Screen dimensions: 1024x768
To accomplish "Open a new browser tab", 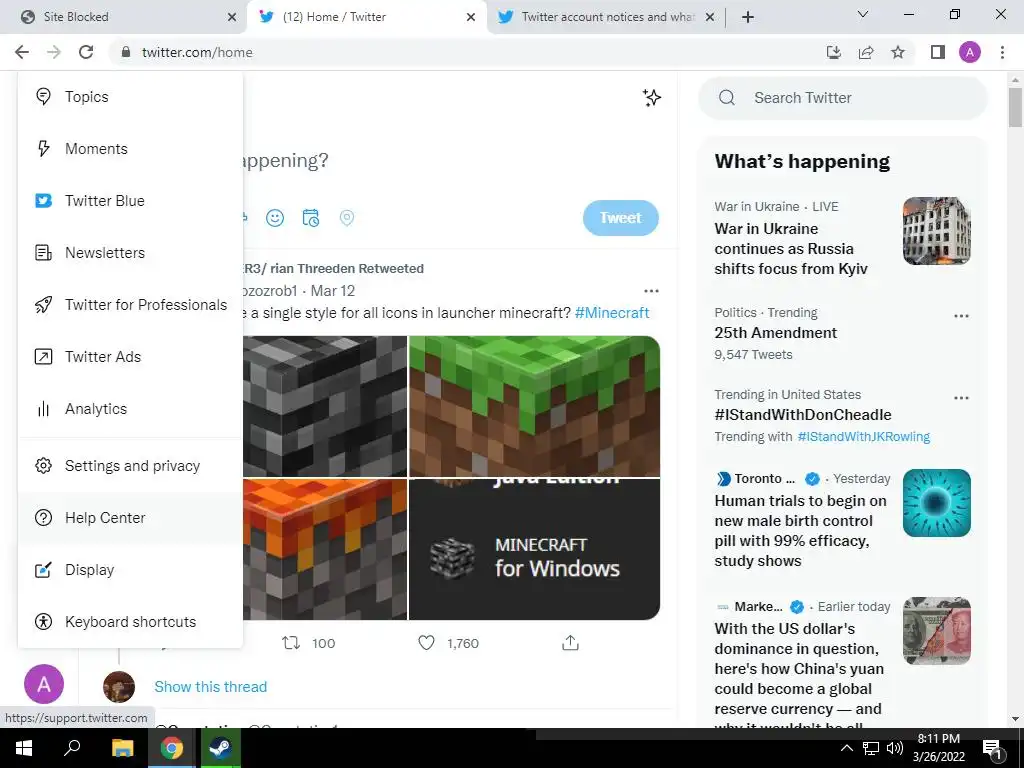I will click(x=748, y=17).
